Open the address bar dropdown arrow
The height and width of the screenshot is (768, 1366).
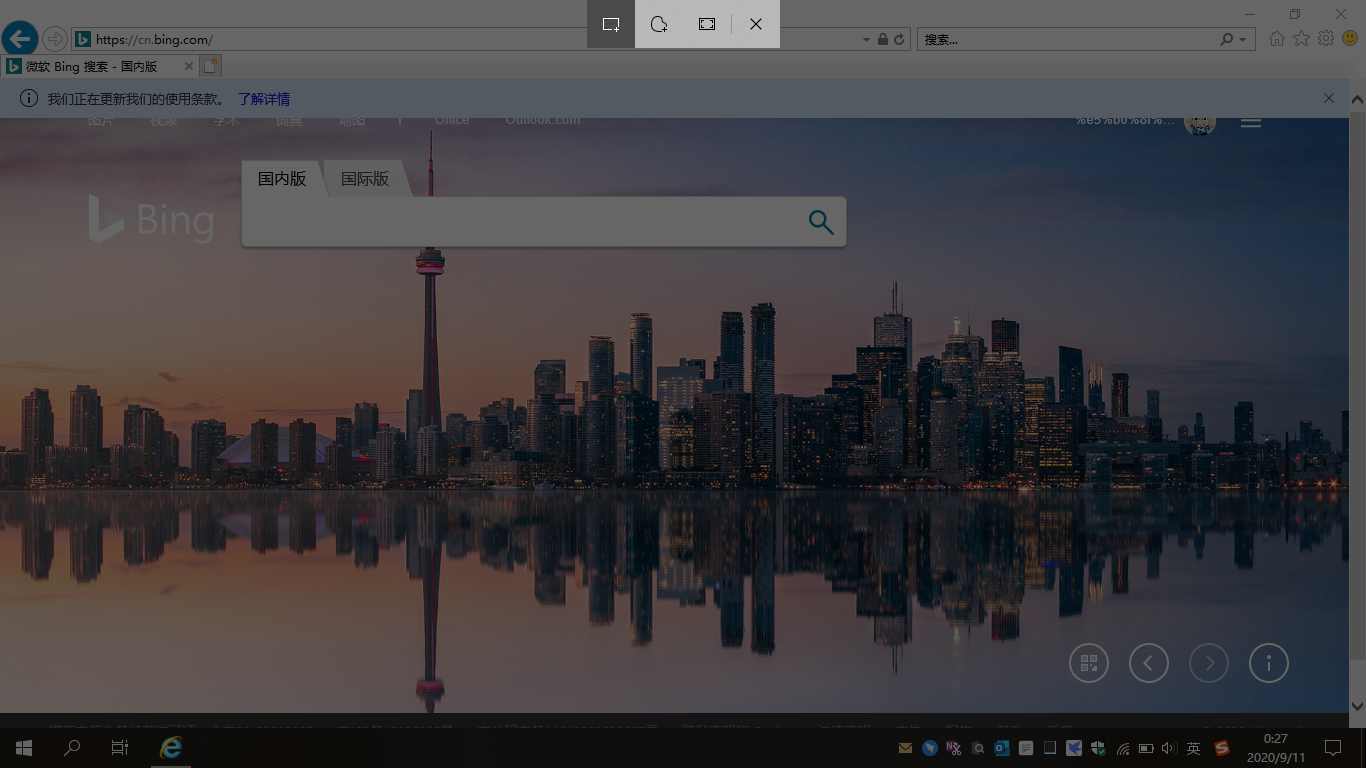(866, 40)
